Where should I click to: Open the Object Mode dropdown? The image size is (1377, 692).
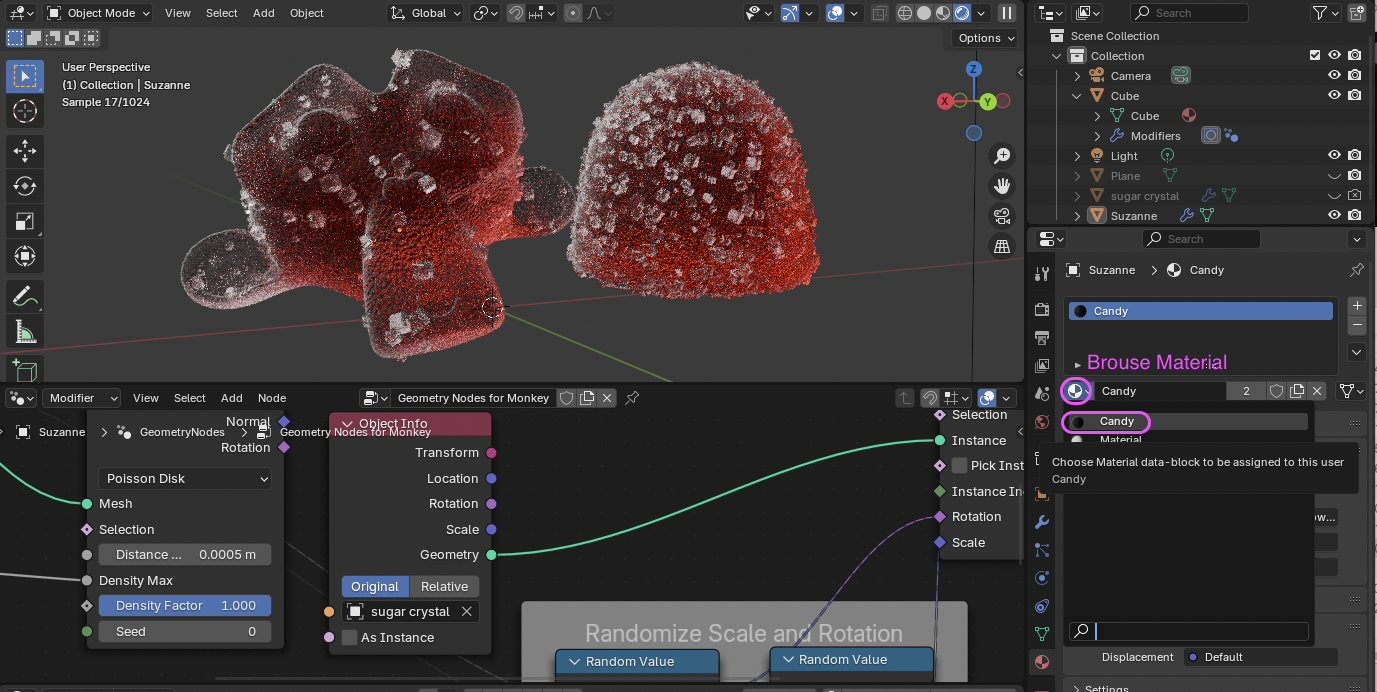(x=98, y=13)
